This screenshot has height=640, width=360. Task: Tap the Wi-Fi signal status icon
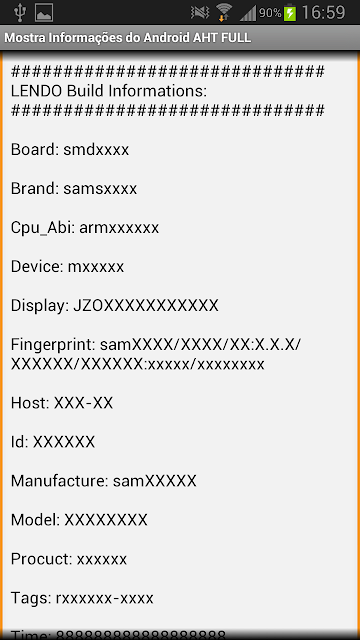pos(224,12)
